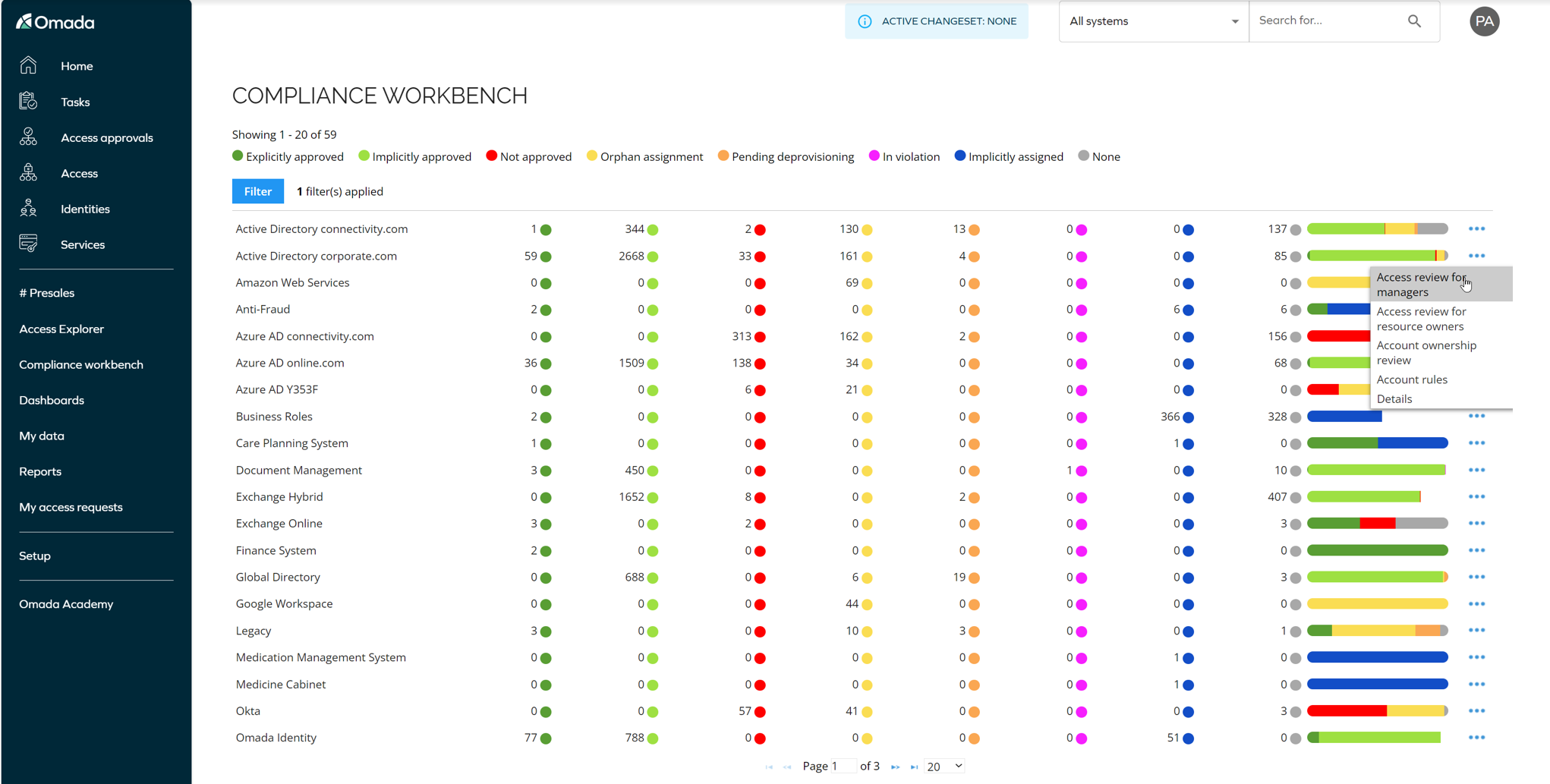
Task: Click the 313 not approved count
Action: pyautogui.click(x=742, y=336)
